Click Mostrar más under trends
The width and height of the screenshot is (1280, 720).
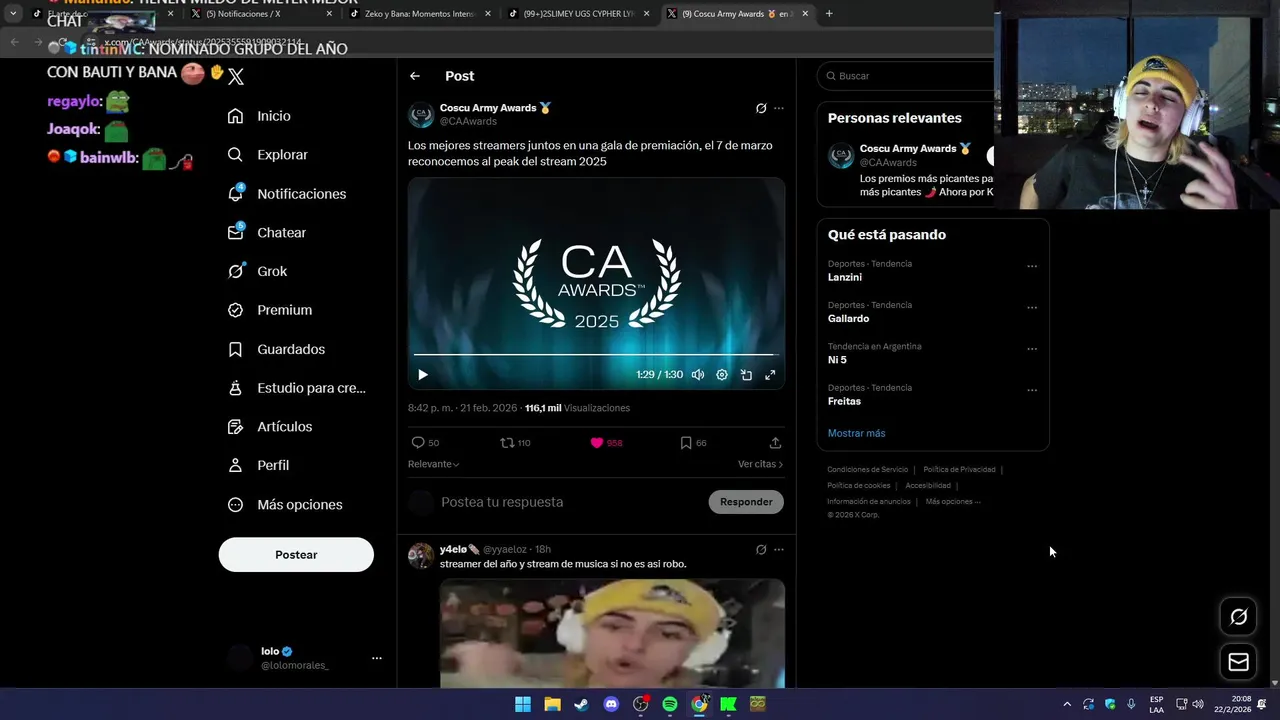pos(856,433)
